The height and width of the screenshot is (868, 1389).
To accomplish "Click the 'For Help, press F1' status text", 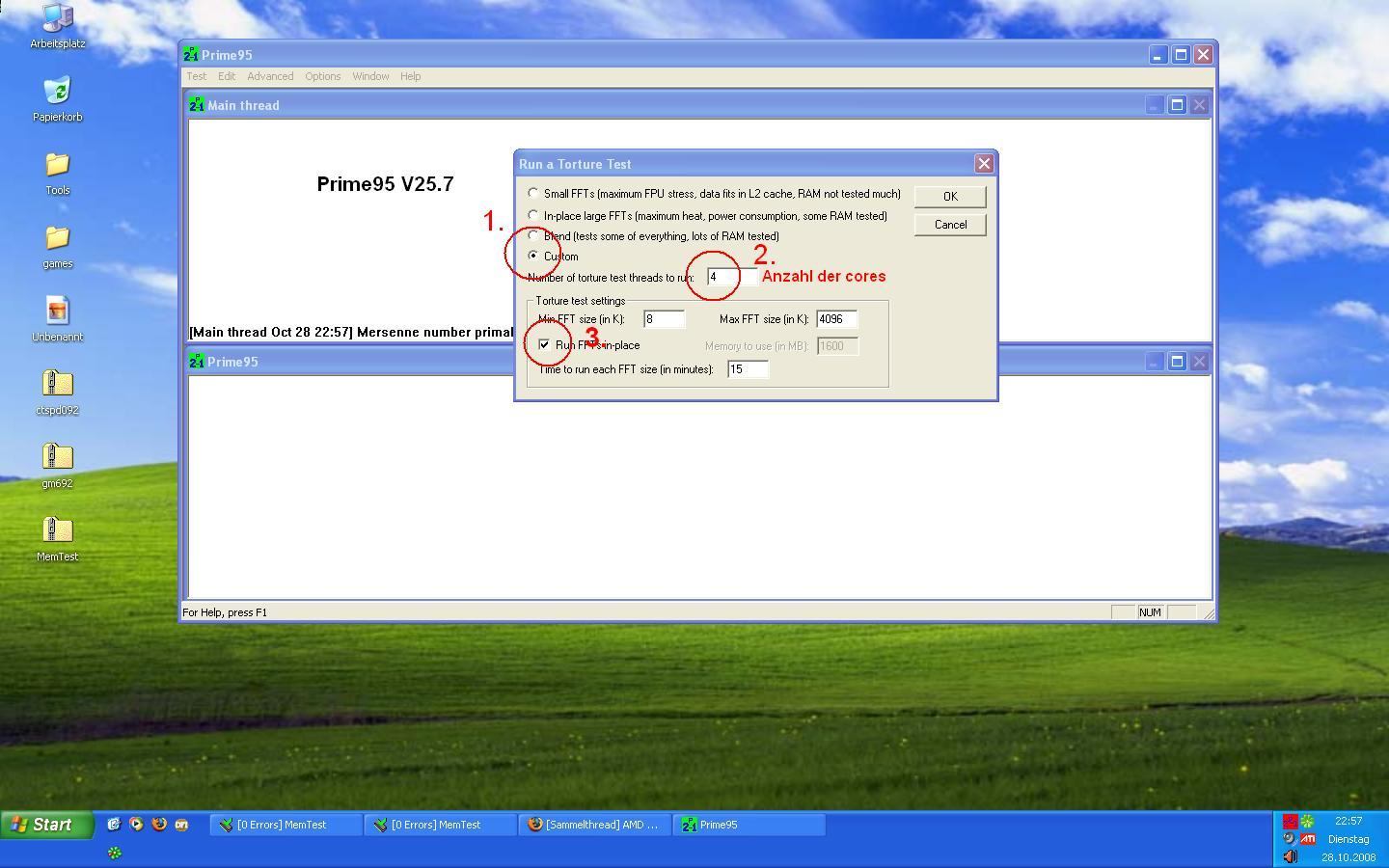I will point(225,612).
